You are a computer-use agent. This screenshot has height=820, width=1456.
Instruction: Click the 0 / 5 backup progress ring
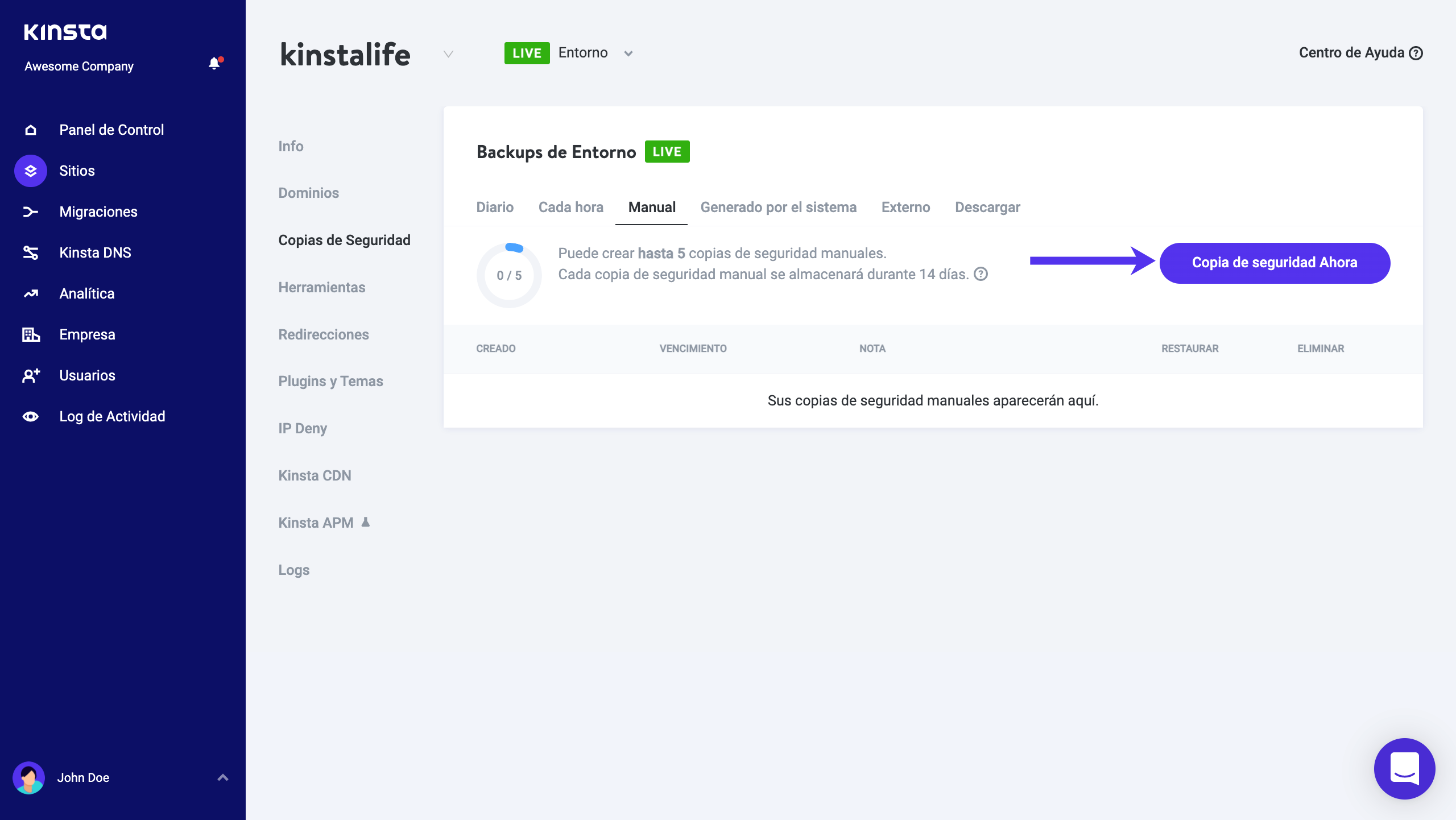509,276
